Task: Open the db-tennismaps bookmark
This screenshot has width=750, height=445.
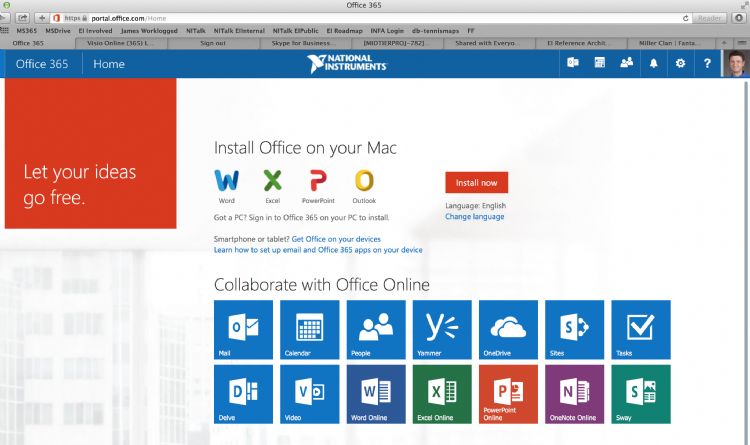Action: click(x=435, y=31)
